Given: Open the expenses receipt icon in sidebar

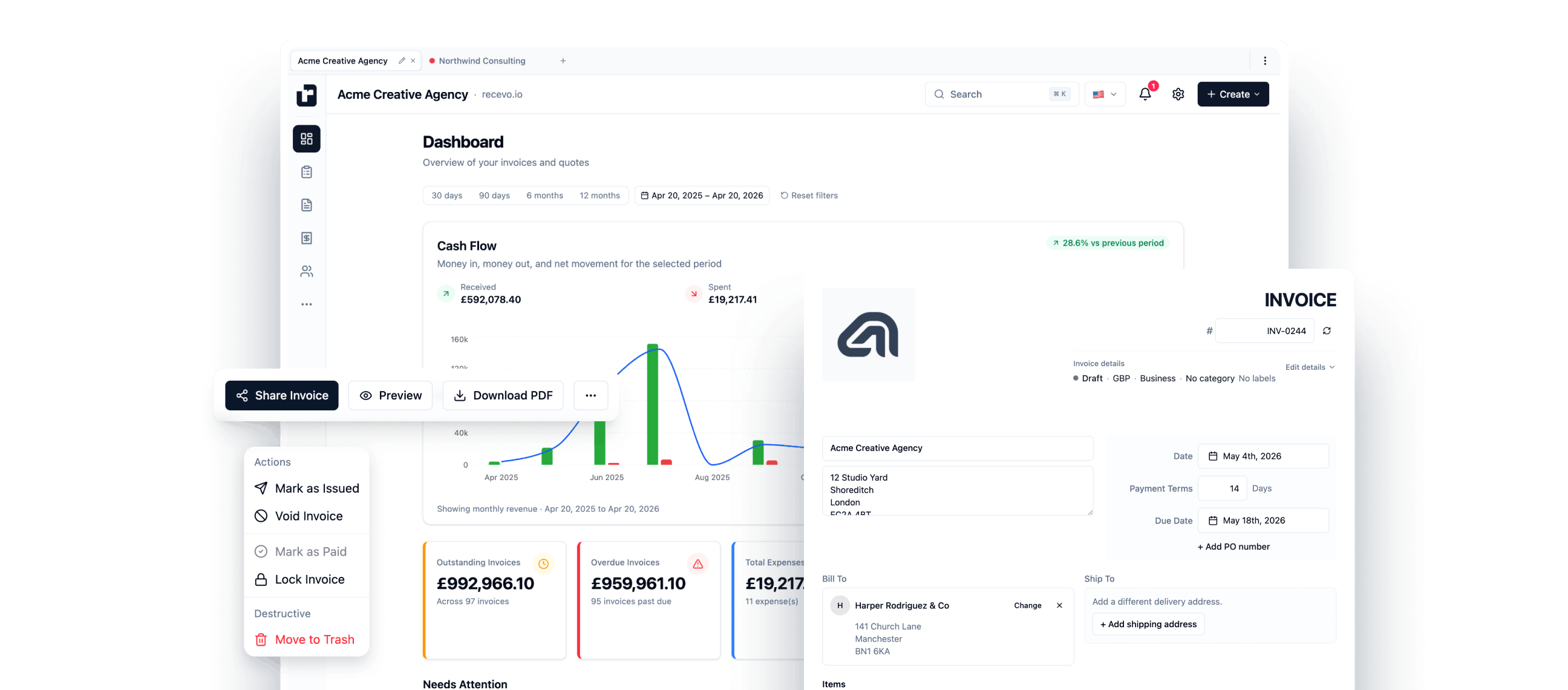Looking at the screenshot, I should tap(306, 237).
